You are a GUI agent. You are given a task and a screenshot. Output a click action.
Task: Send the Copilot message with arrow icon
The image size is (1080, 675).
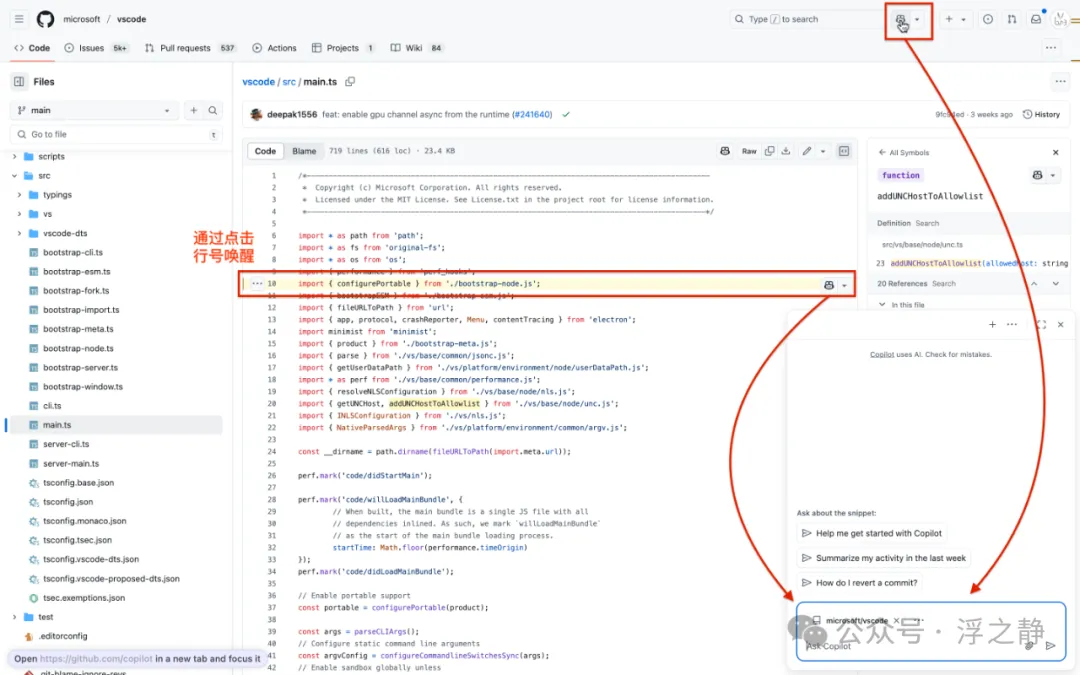1050,645
